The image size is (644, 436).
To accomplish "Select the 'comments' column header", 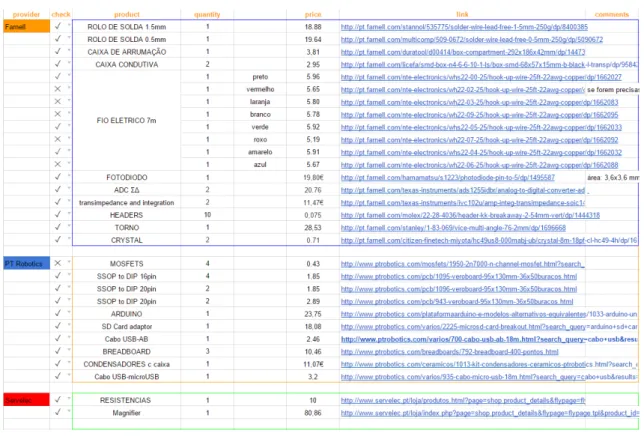I will click(x=612, y=14).
